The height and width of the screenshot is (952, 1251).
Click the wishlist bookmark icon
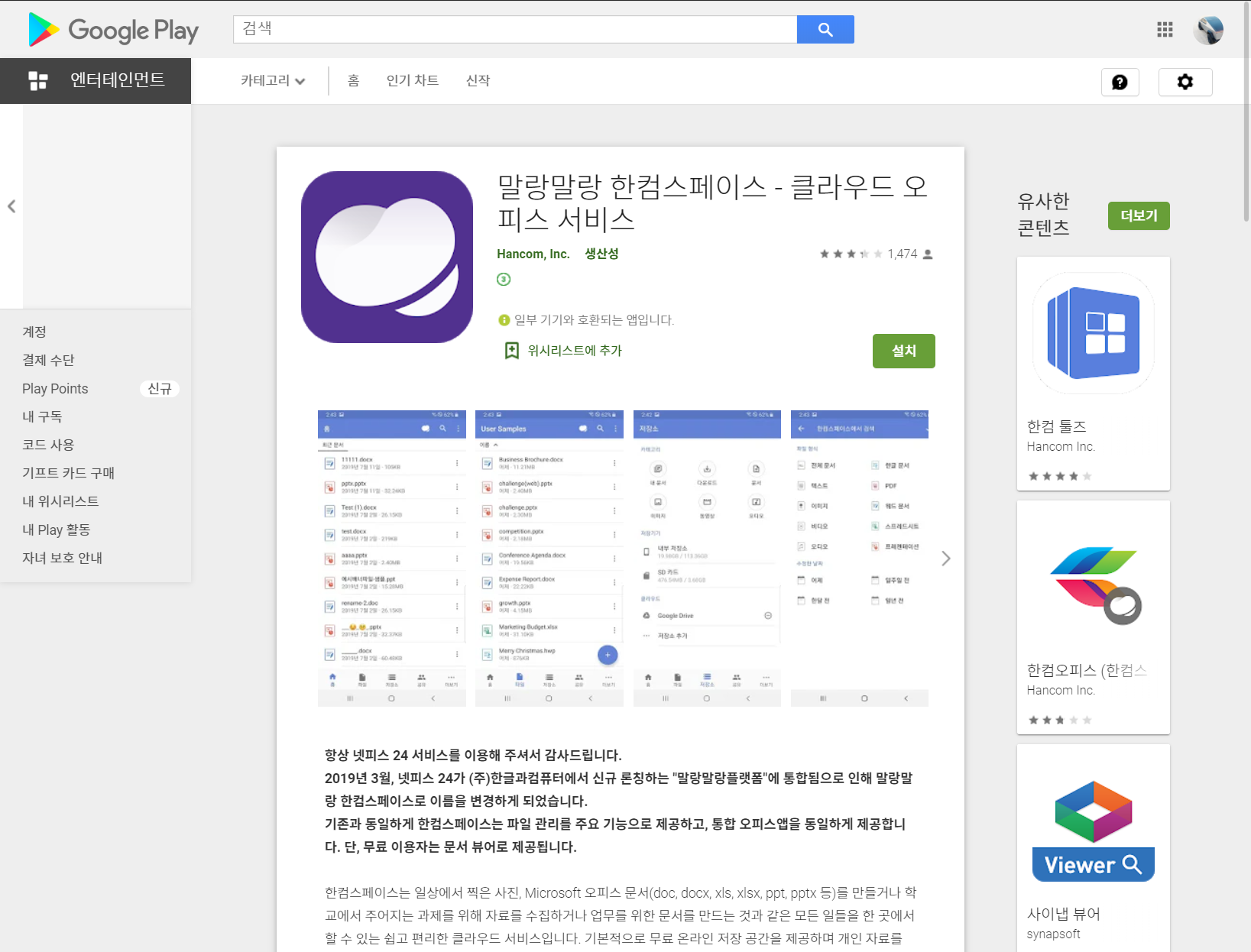pos(512,350)
